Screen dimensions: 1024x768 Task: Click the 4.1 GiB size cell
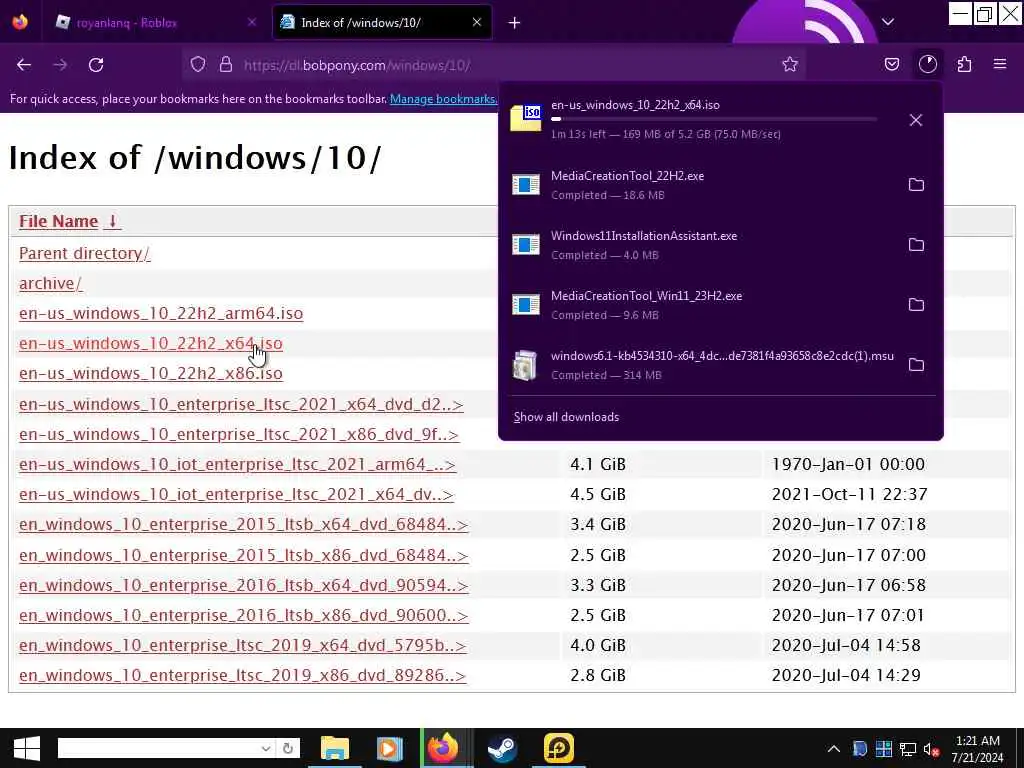tap(598, 464)
